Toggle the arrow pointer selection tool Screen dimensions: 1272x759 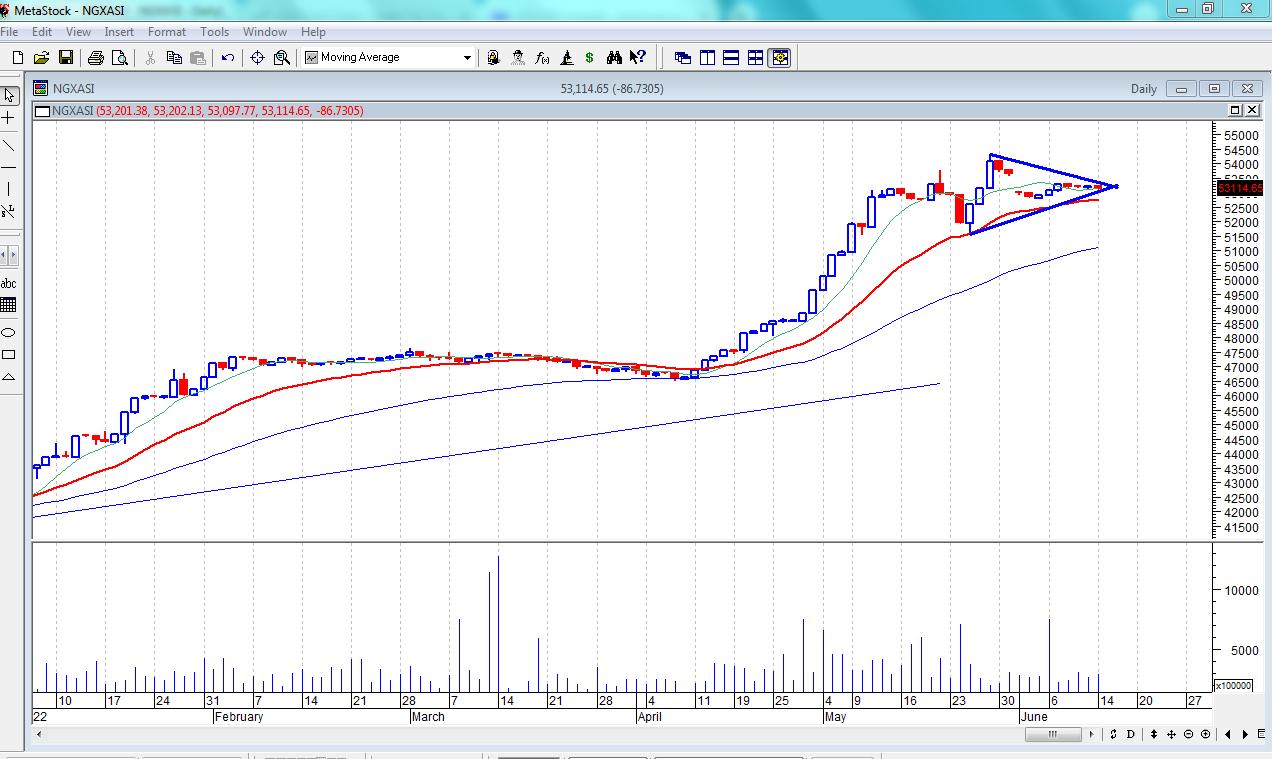[9, 95]
